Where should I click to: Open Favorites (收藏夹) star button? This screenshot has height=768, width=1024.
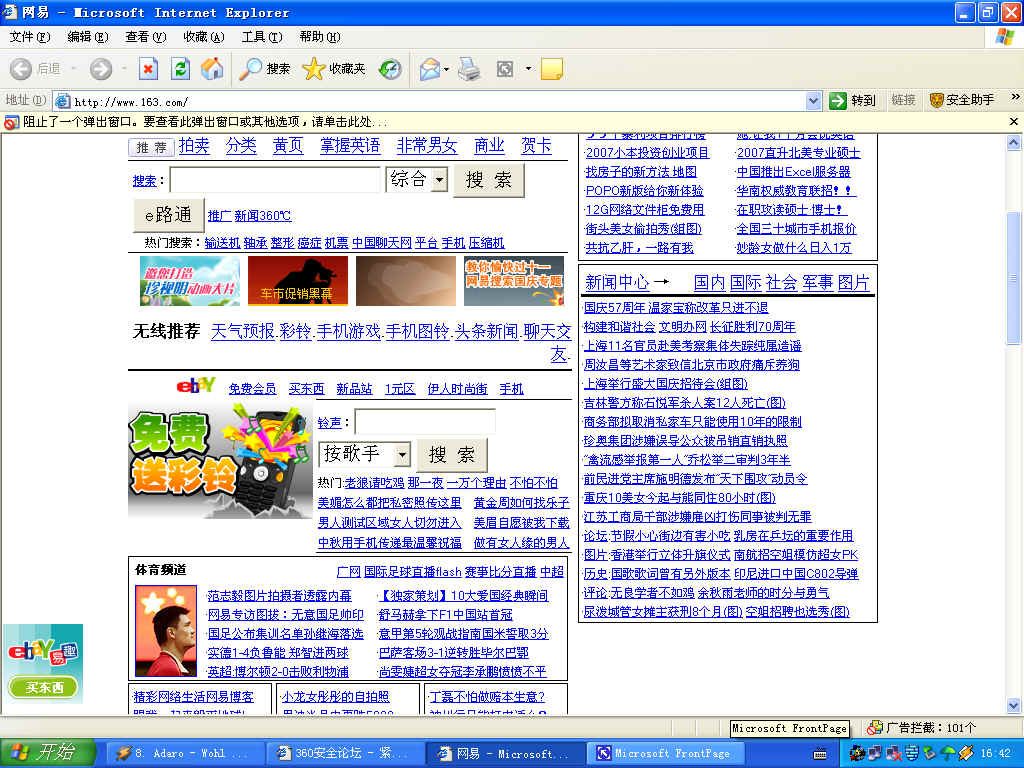pyautogui.click(x=334, y=69)
